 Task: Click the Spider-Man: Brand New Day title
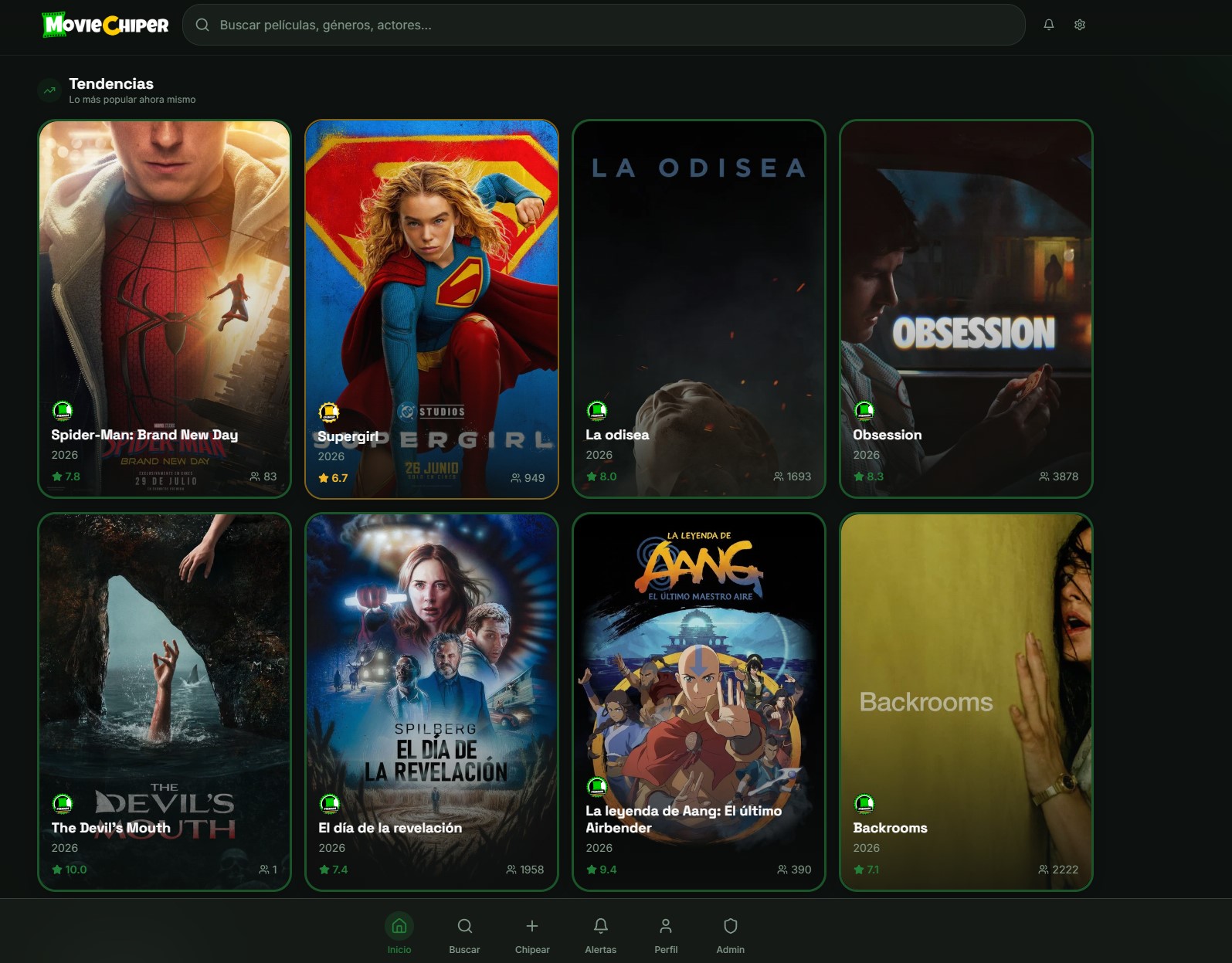[144, 435]
